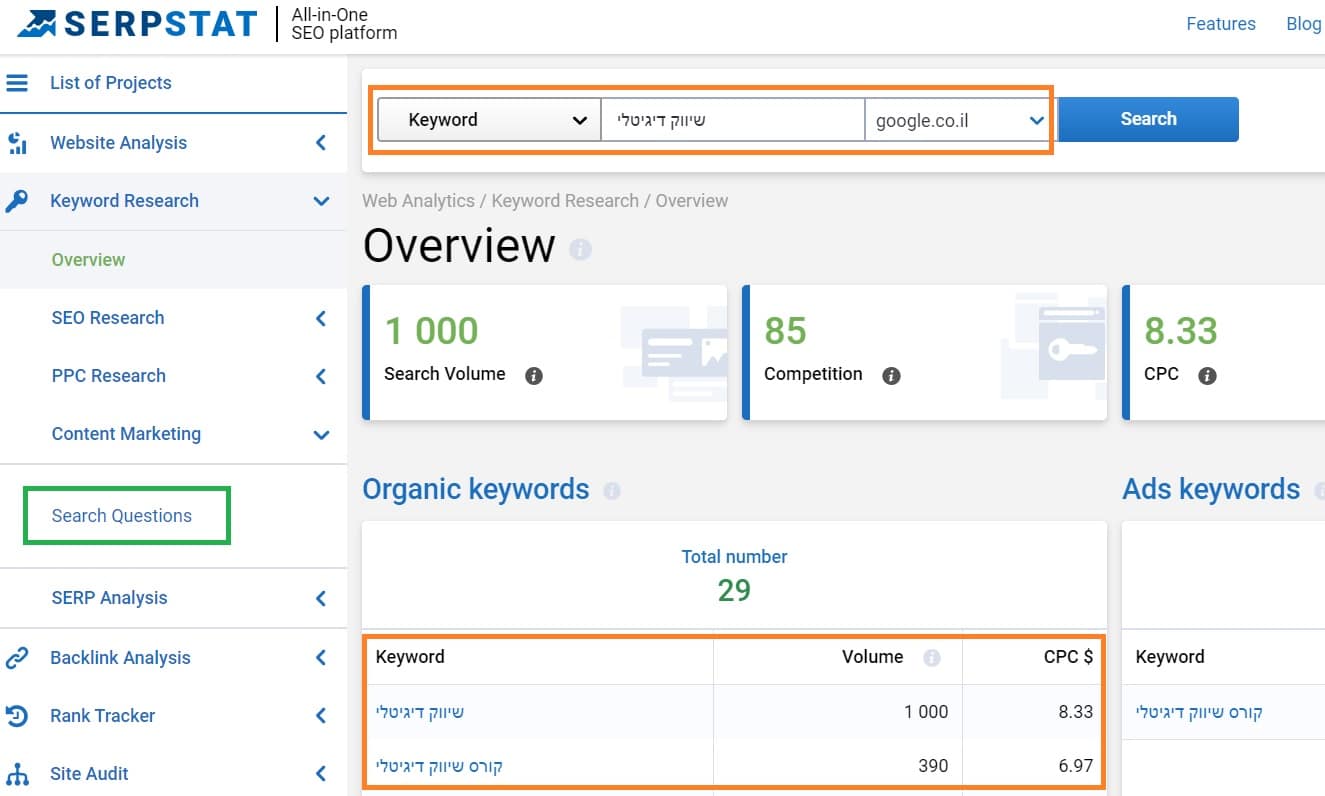Image resolution: width=1325 pixels, height=796 pixels.
Task: Click the keyword search input field
Action: (x=732, y=120)
